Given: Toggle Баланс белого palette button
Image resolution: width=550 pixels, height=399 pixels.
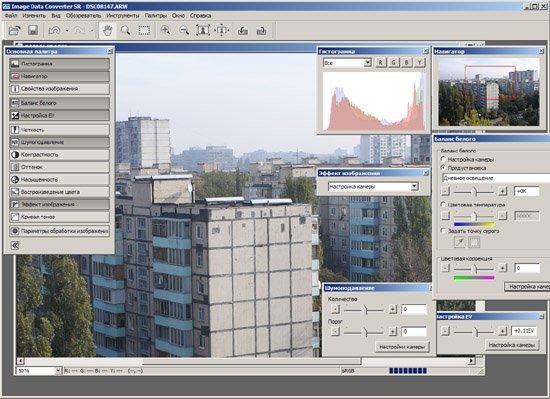Looking at the screenshot, I should 60,103.
